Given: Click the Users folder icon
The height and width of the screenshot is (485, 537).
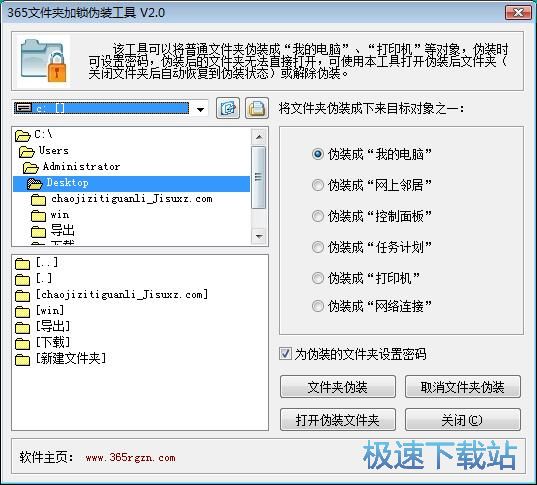Looking at the screenshot, I should 27,151.
